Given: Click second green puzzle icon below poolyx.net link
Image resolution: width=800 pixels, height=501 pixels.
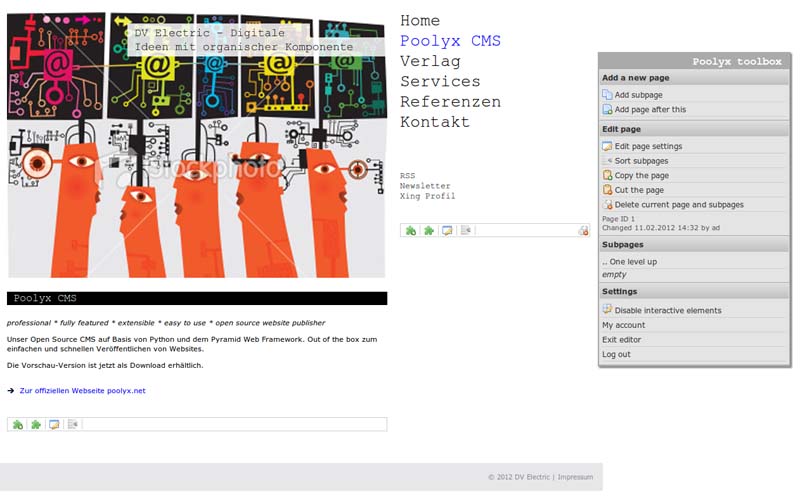Looking at the screenshot, I should [36, 424].
